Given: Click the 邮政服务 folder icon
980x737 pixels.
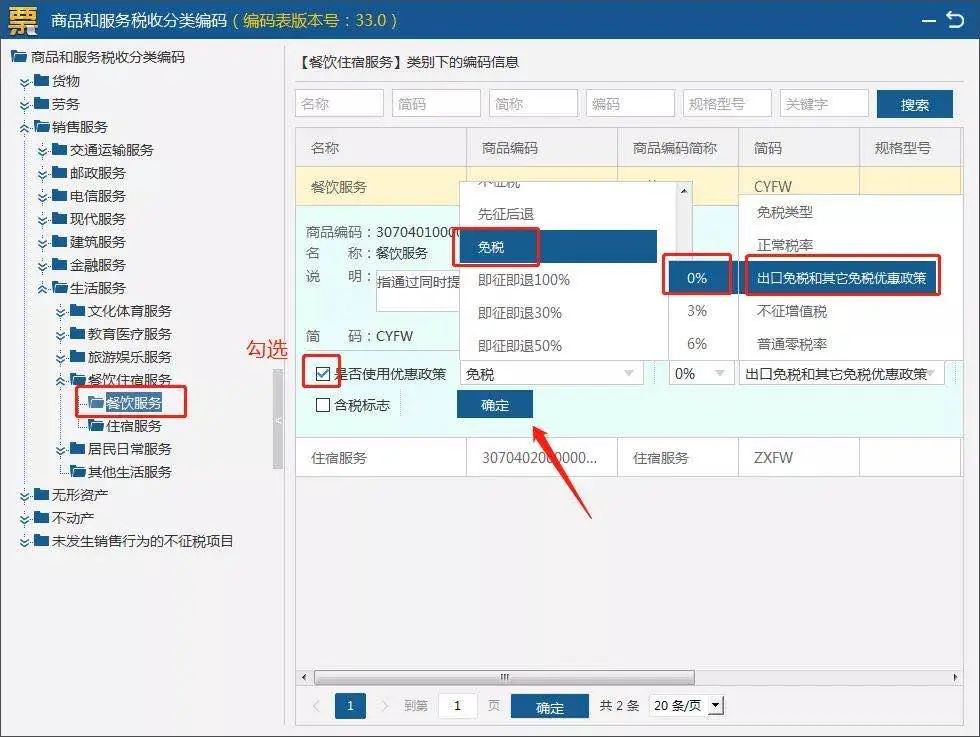Looking at the screenshot, I should pyautogui.click(x=59, y=173).
